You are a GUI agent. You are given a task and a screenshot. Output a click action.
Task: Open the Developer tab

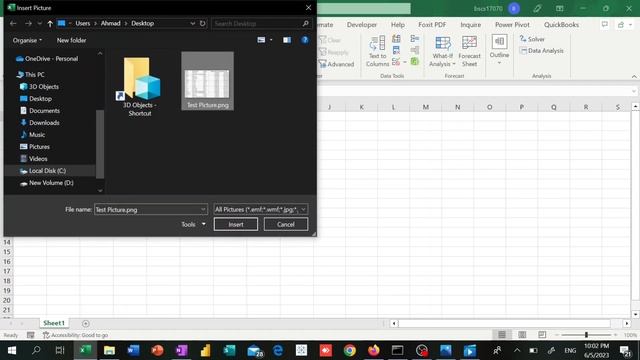pyautogui.click(x=362, y=24)
